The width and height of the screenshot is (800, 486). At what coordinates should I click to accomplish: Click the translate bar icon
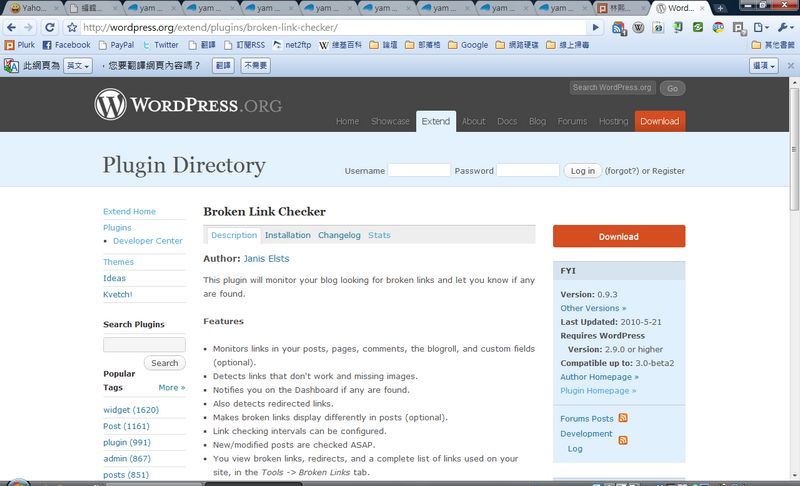click(11, 65)
